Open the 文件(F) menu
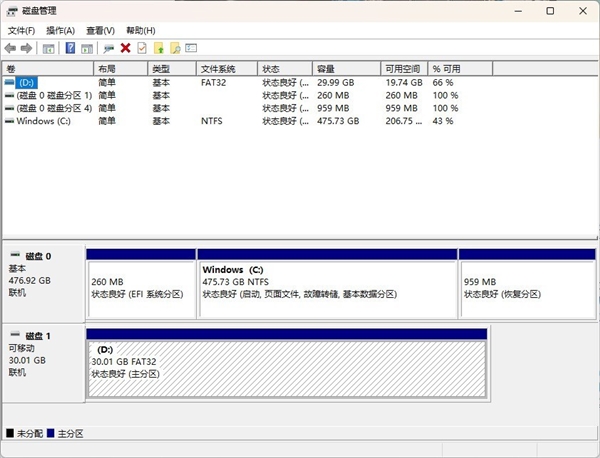This screenshot has width=600, height=458. pos(21,31)
